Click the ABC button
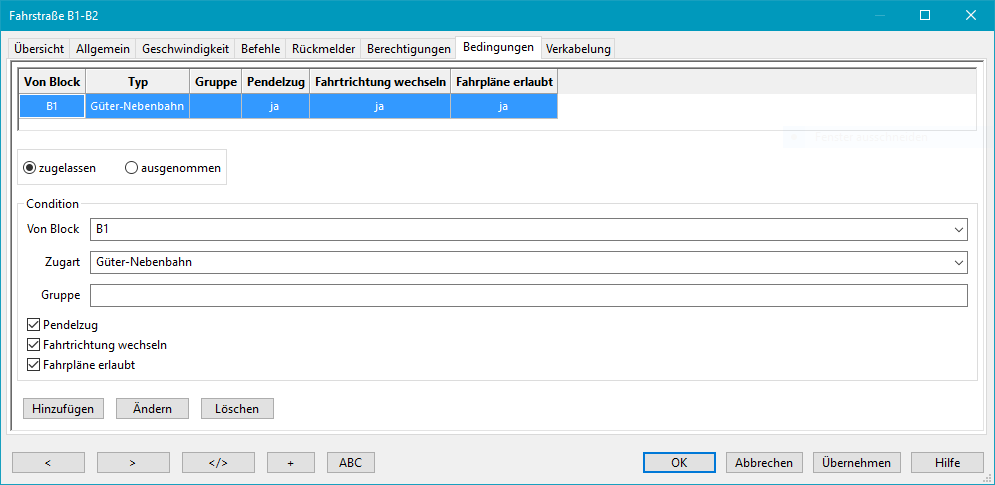Viewport: 995px width, 485px height. [x=350, y=462]
